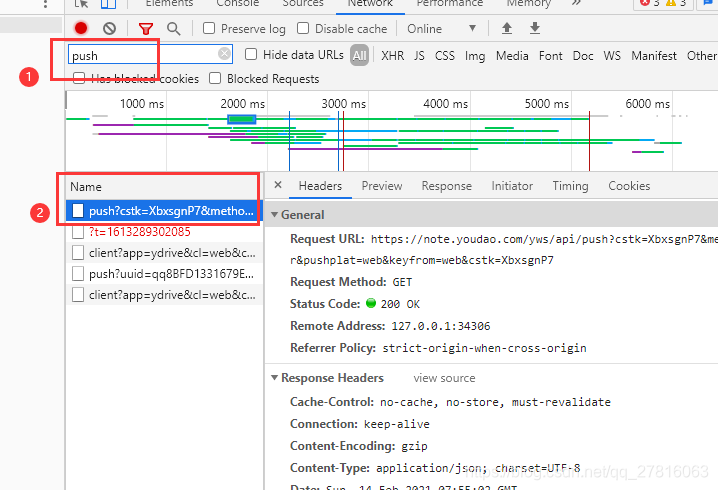The width and height of the screenshot is (718, 490).
Task: Collapse the Response Headers section
Action: (x=275, y=378)
